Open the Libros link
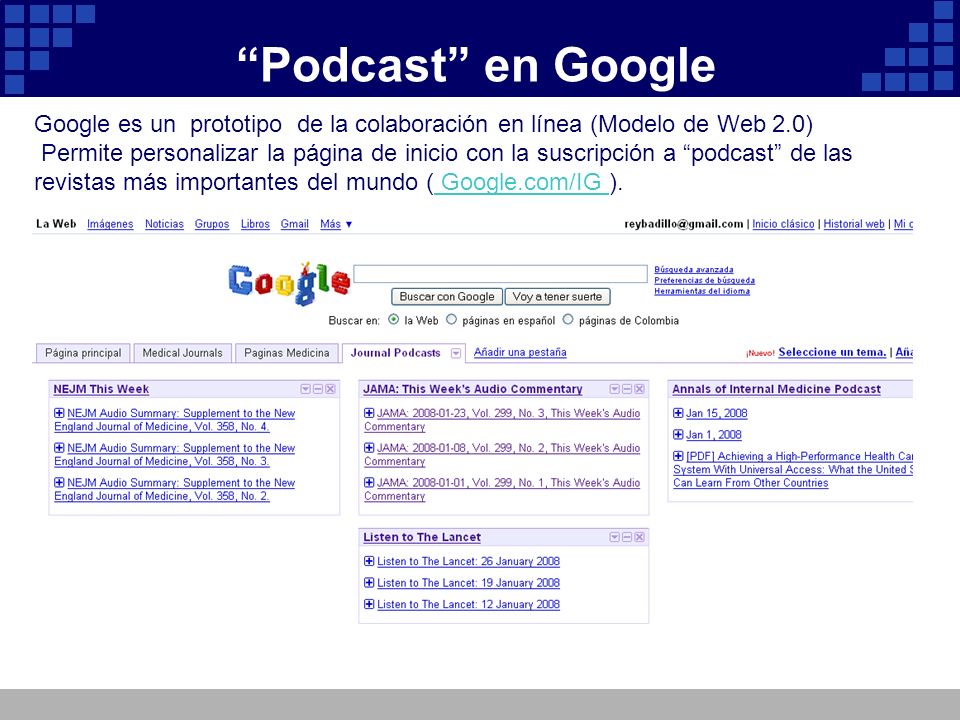Viewport: 960px width, 720px height. (255, 224)
